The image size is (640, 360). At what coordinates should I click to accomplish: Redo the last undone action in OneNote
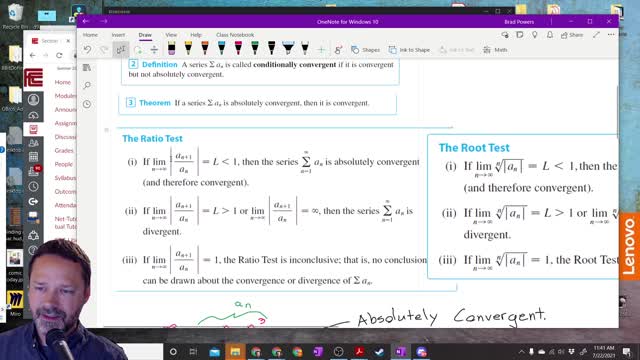[x=104, y=50]
